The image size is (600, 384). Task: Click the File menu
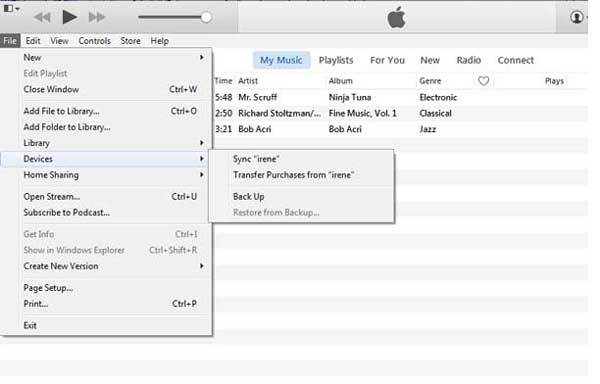coord(10,41)
